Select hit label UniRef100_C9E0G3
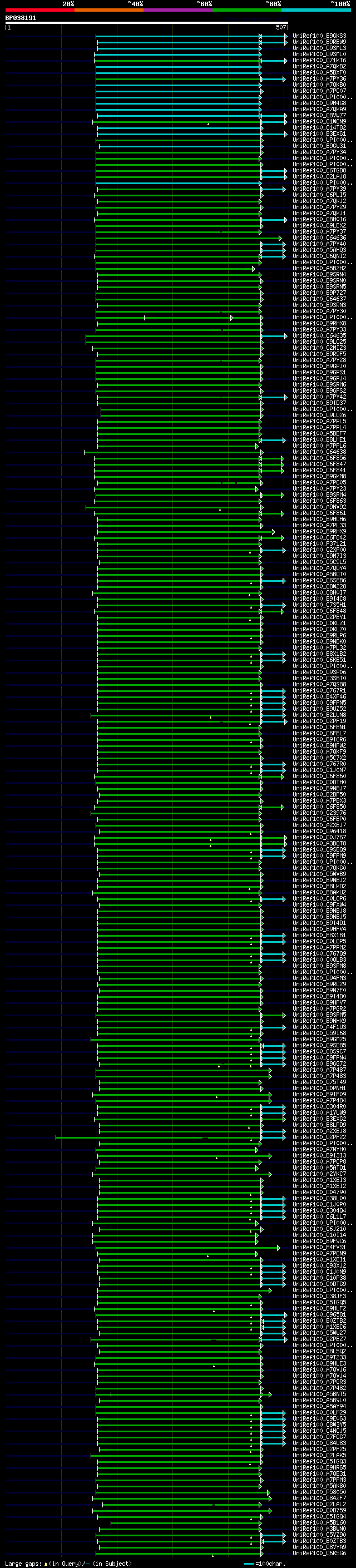This screenshot has width=356, height=1568. tap(319, 1419)
